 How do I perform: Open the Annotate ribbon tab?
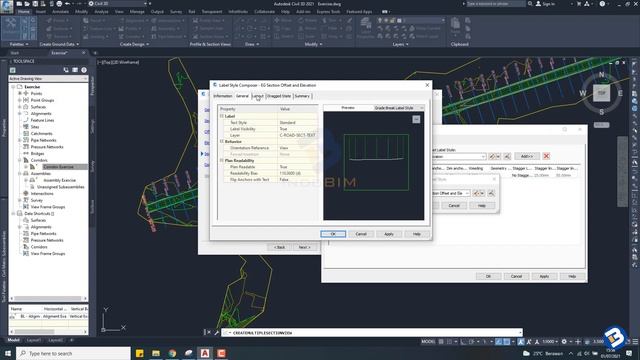point(60,12)
